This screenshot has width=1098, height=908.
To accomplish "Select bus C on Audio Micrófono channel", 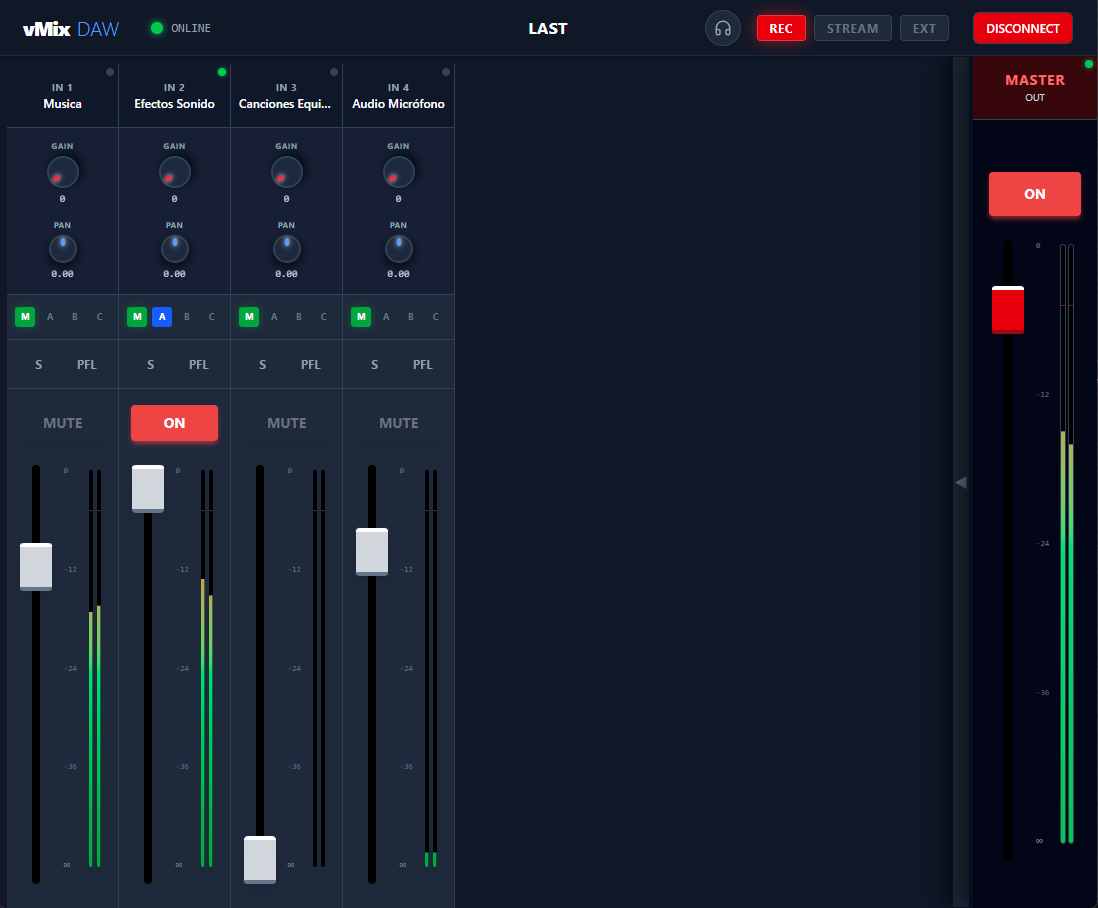I will 435,316.
